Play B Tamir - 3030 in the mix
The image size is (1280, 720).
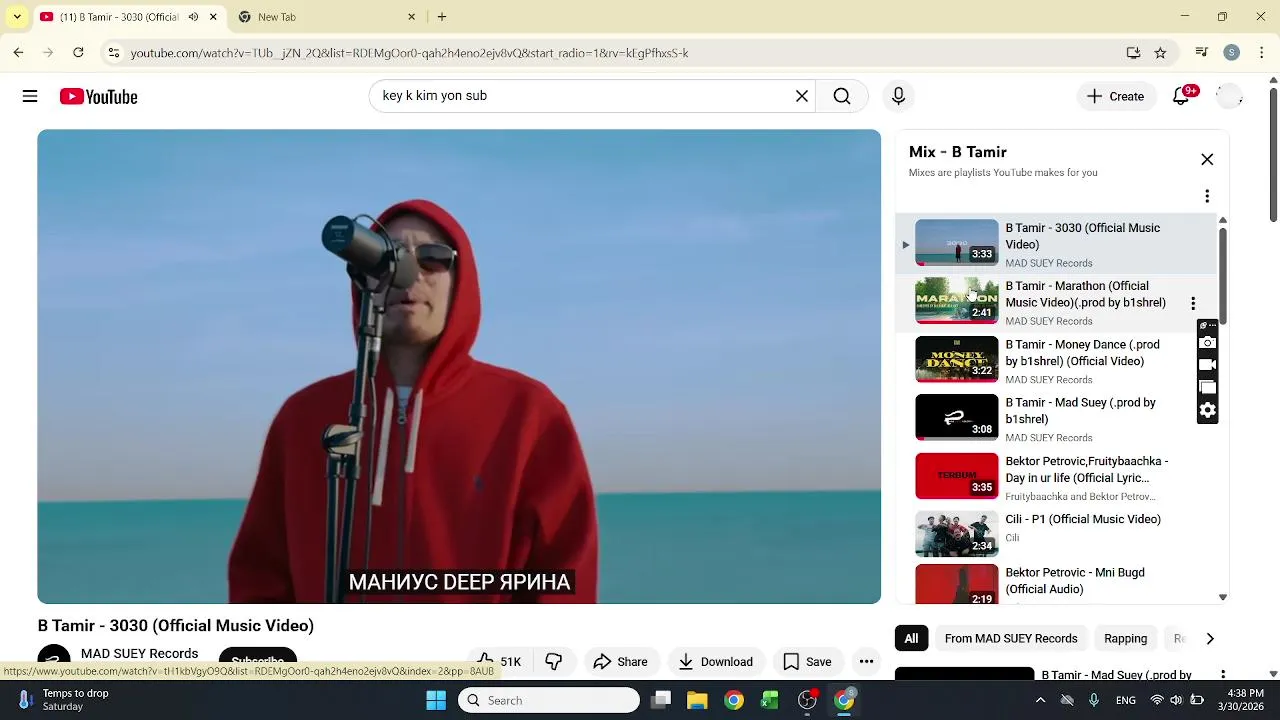tap(1055, 244)
